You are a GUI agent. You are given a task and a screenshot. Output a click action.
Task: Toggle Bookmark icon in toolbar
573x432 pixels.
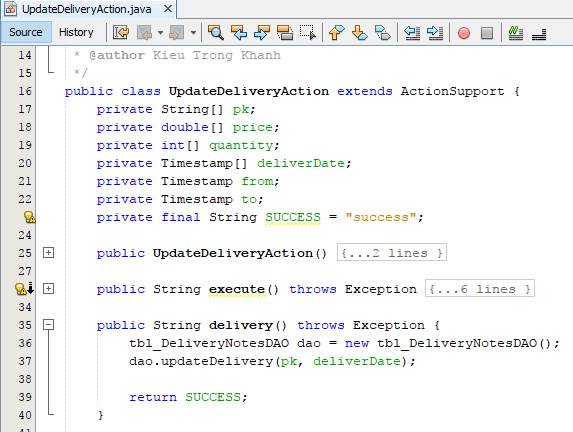(382, 33)
